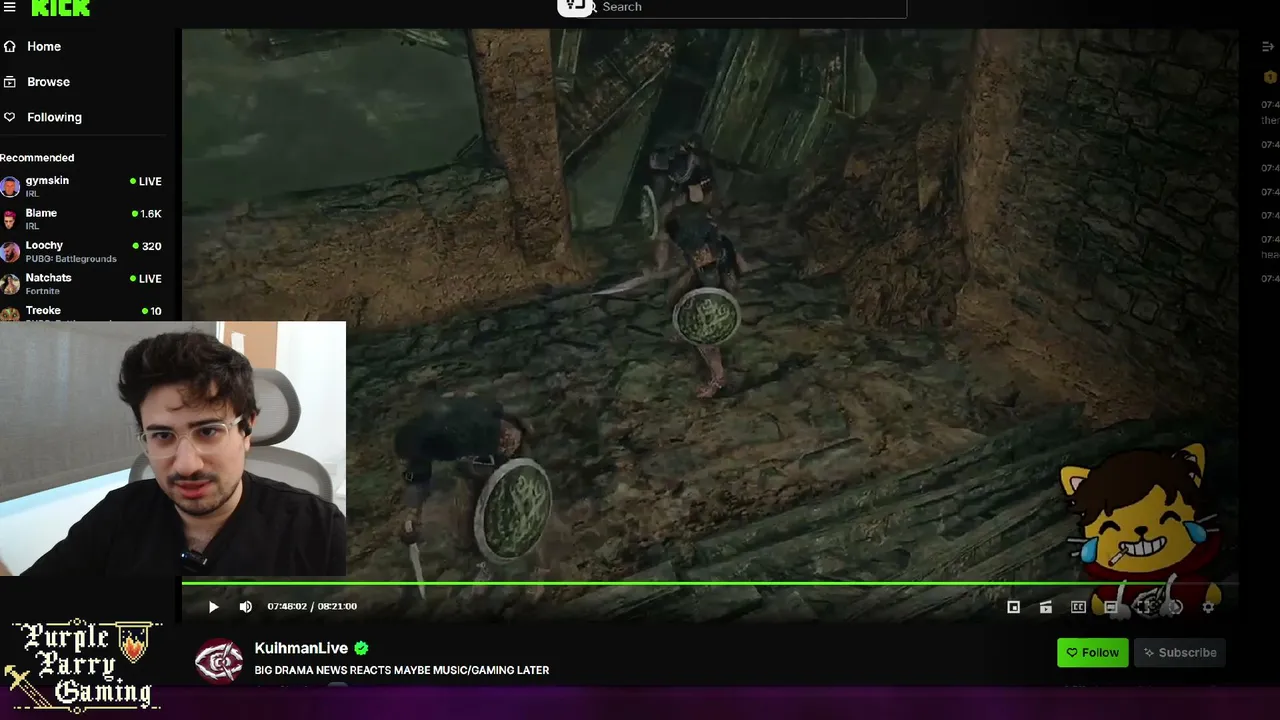This screenshot has width=1280, height=720.
Task: Click the Following heart icon
Action: point(10,117)
